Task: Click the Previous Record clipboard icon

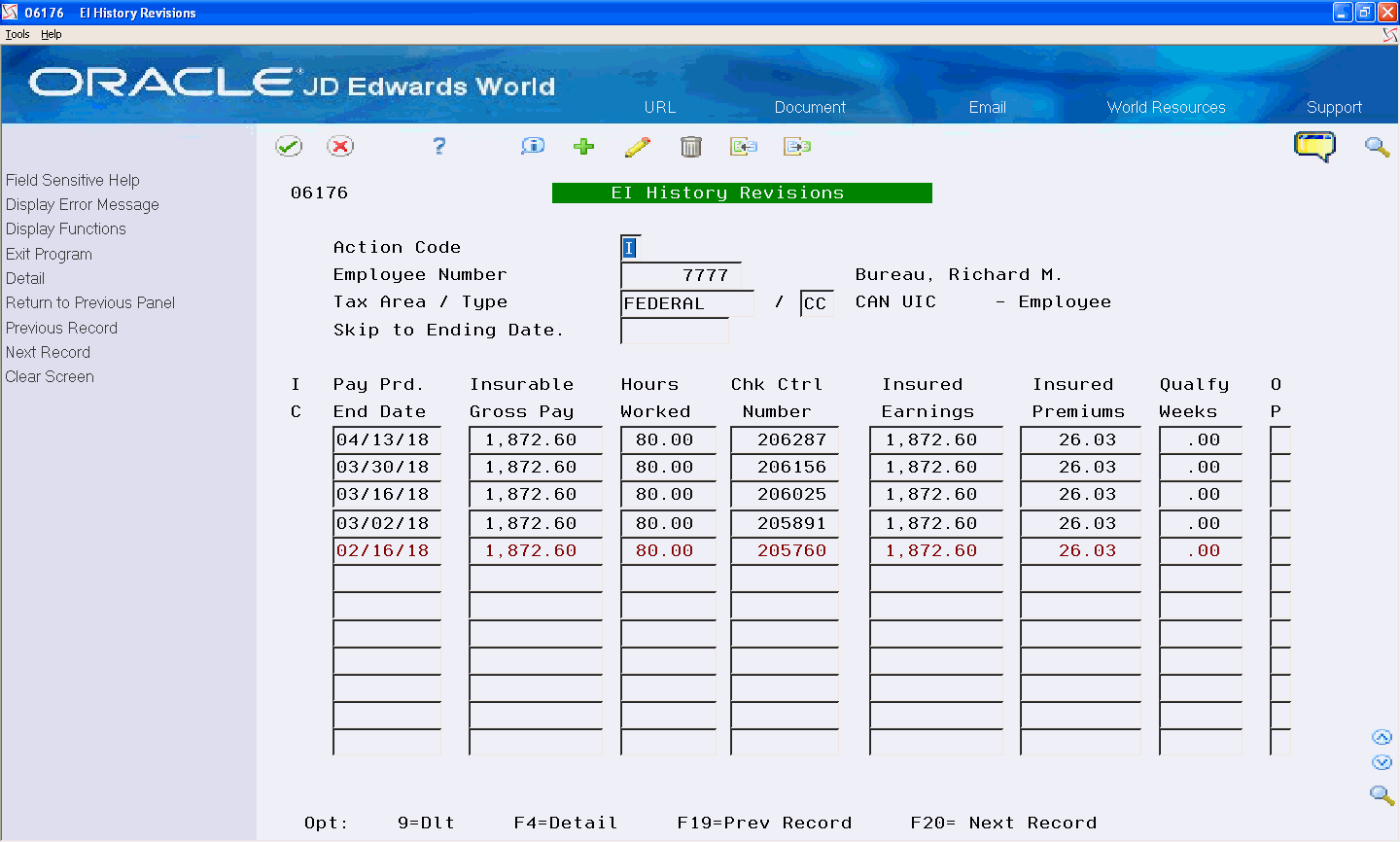Action: pos(744,146)
